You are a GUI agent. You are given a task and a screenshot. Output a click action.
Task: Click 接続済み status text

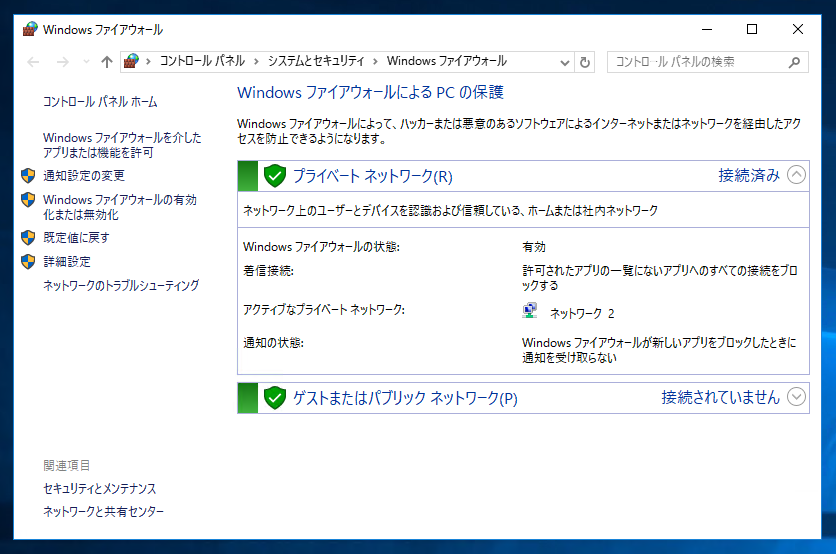pyautogui.click(x=749, y=175)
